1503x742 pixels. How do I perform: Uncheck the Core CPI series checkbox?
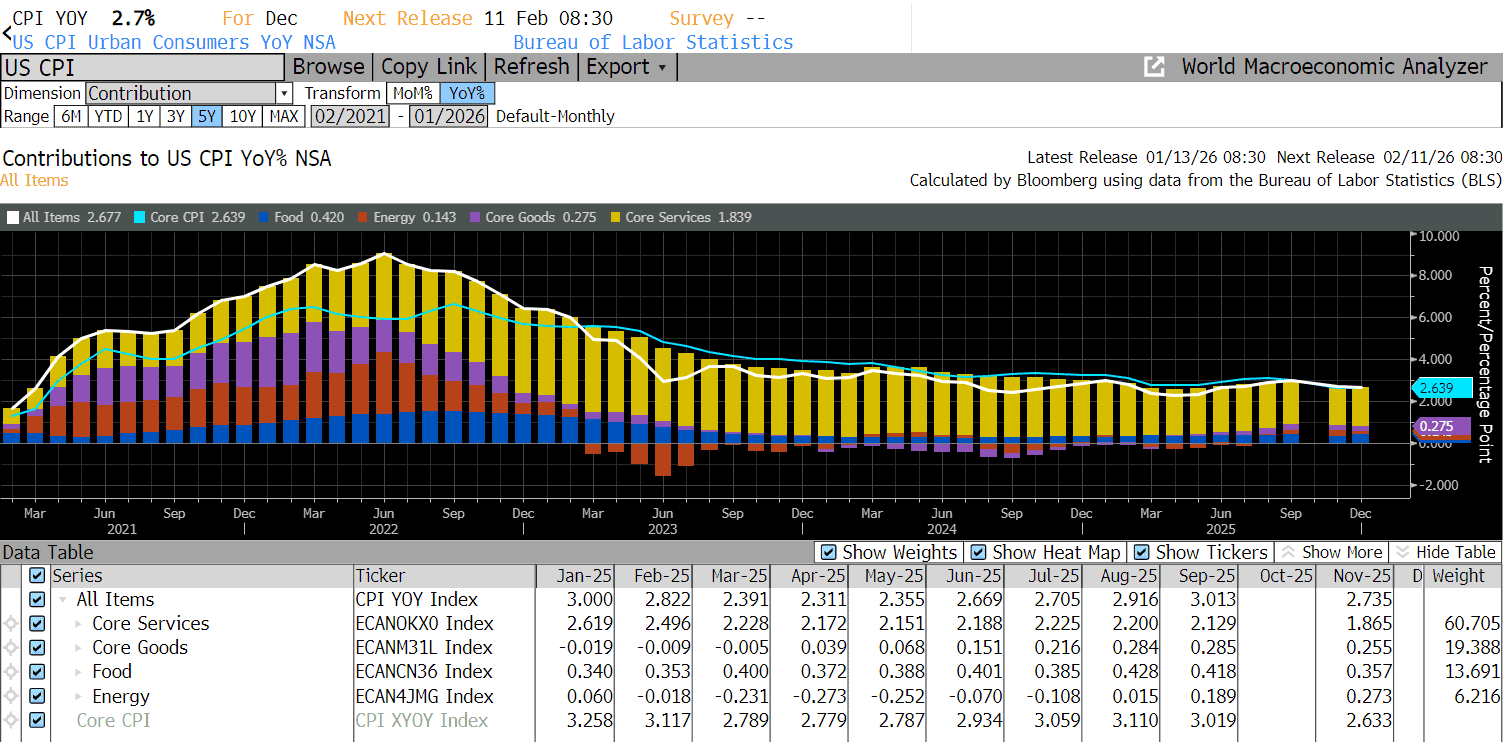[37, 720]
